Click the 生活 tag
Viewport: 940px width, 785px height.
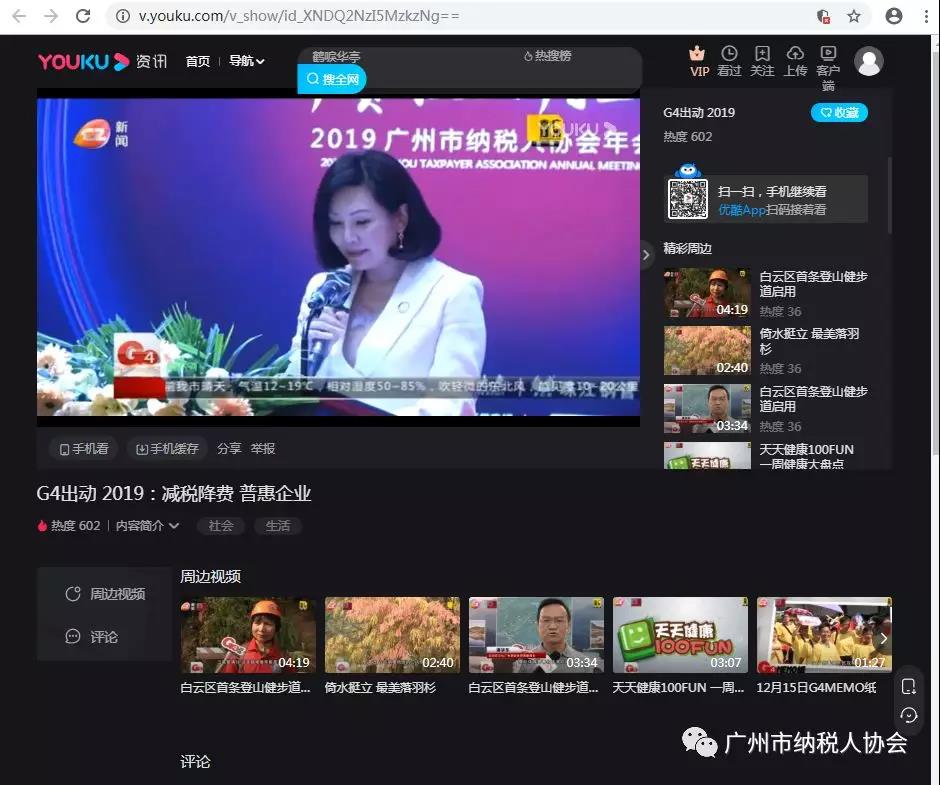click(x=278, y=526)
